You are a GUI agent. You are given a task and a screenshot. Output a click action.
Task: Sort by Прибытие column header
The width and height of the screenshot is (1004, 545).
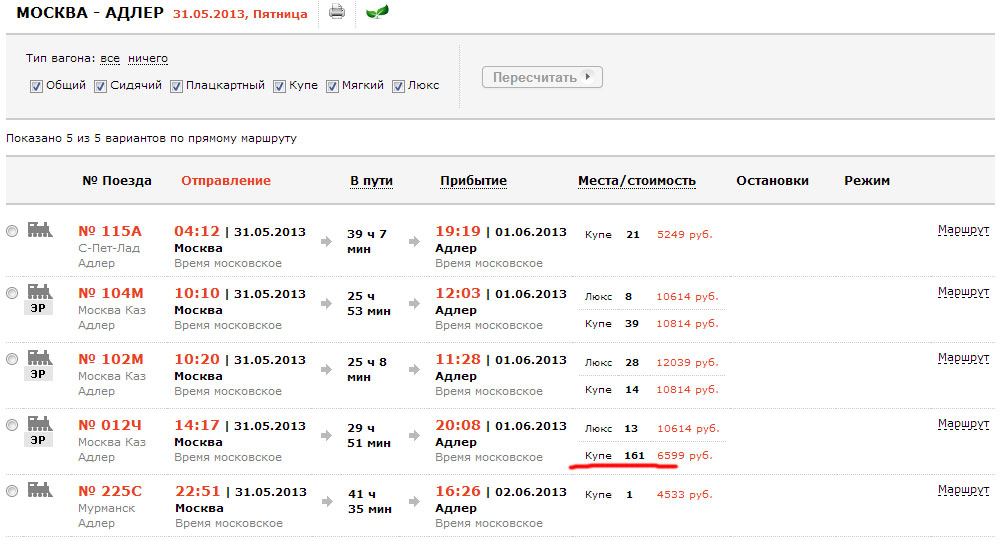pyautogui.click(x=473, y=181)
